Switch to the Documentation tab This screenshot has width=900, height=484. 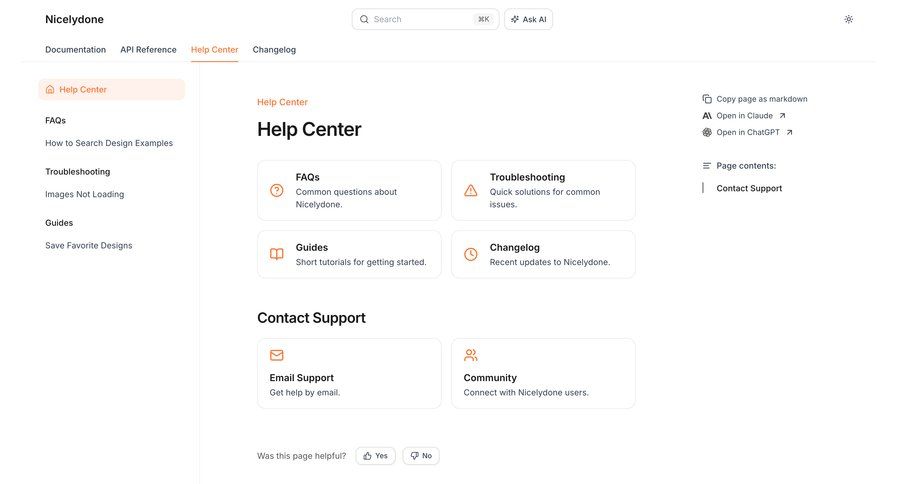tap(75, 49)
